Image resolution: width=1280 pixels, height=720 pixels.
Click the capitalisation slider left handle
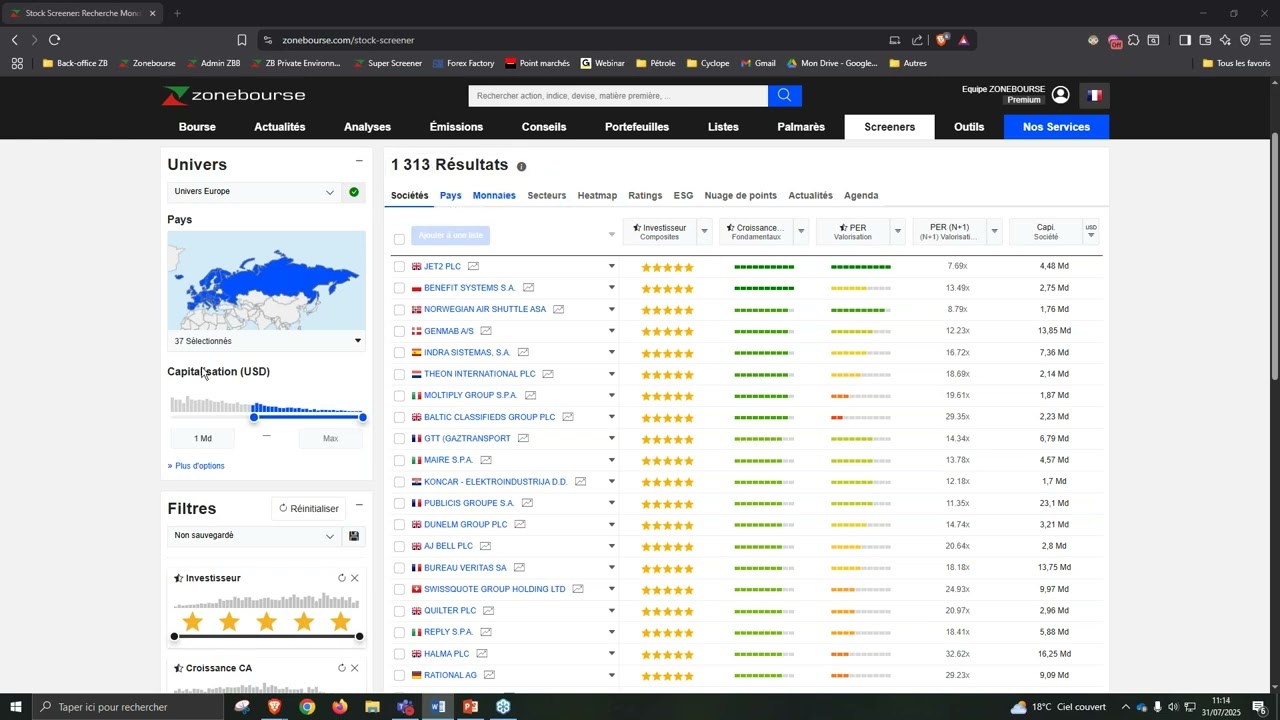pos(254,417)
